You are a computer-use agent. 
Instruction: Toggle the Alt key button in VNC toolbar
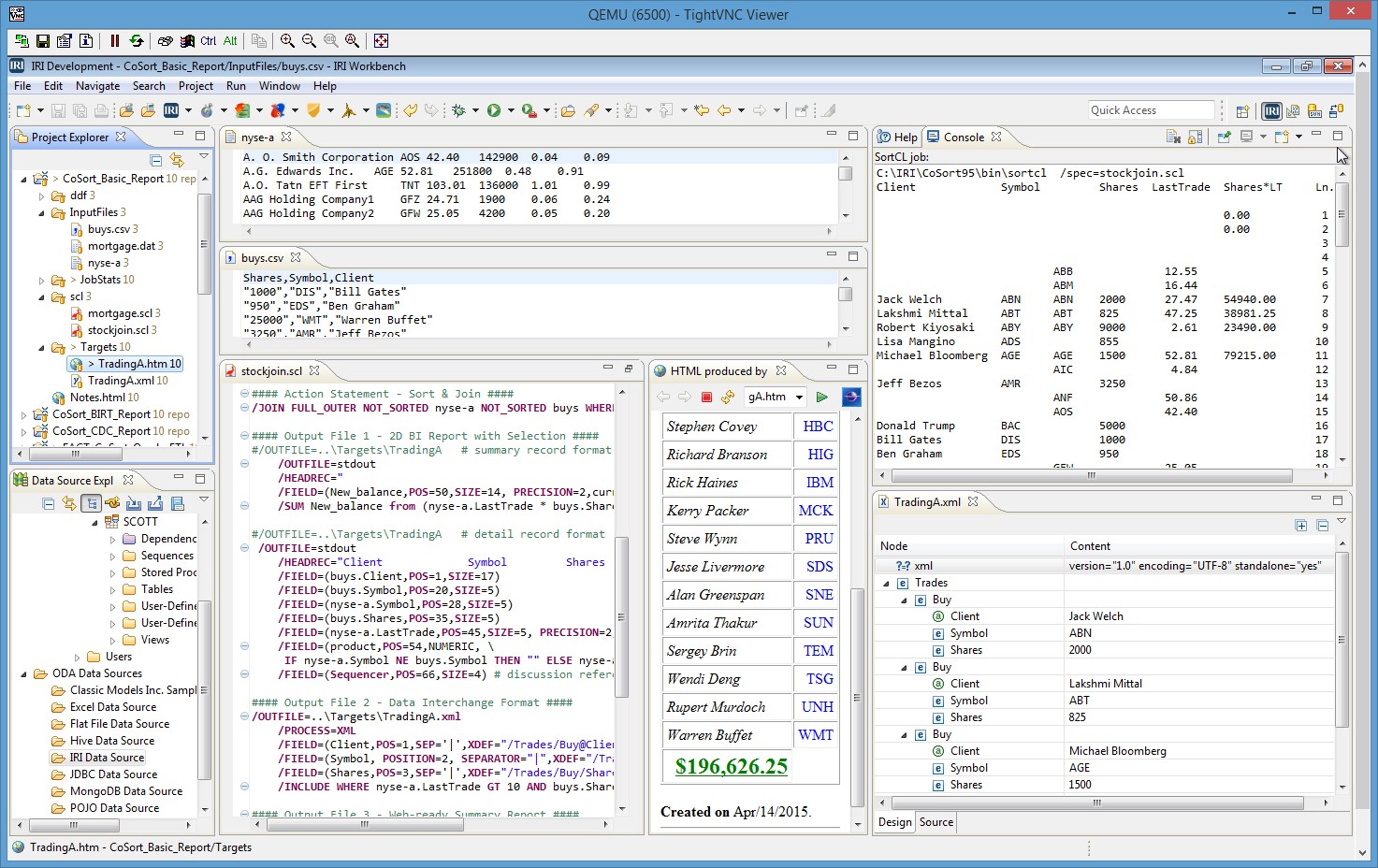(230, 41)
